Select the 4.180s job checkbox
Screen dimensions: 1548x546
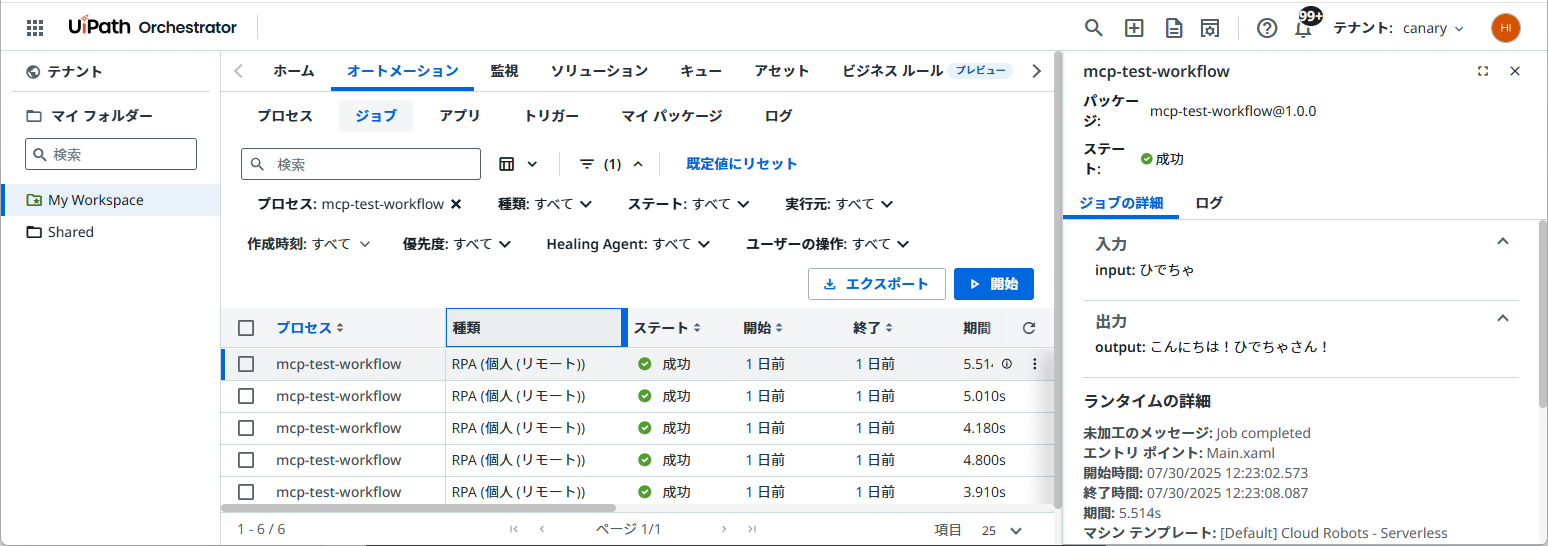coord(246,428)
